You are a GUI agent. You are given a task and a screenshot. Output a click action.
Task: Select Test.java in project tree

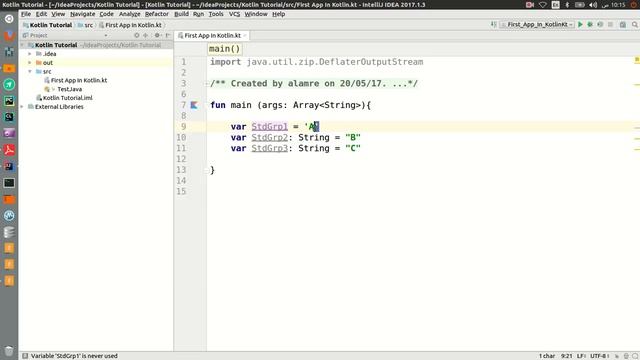(69, 89)
